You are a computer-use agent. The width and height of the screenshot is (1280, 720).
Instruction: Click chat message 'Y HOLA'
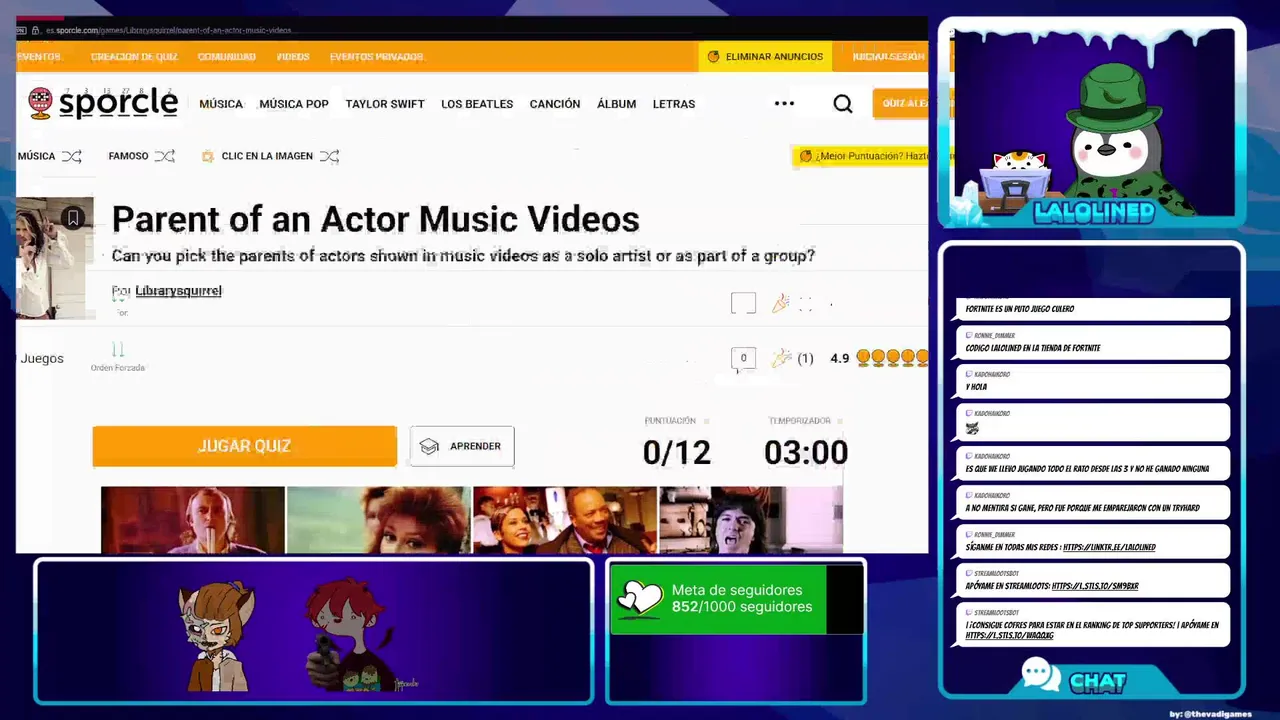coord(1092,381)
